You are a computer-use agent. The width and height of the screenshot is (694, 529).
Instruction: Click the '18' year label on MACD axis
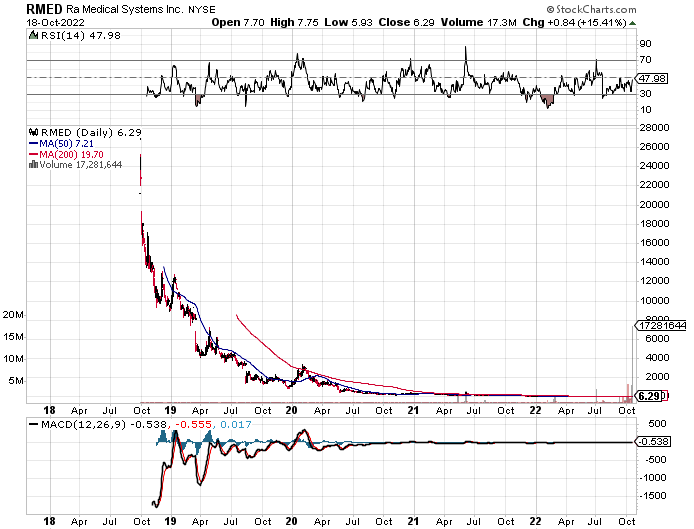click(49, 521)
